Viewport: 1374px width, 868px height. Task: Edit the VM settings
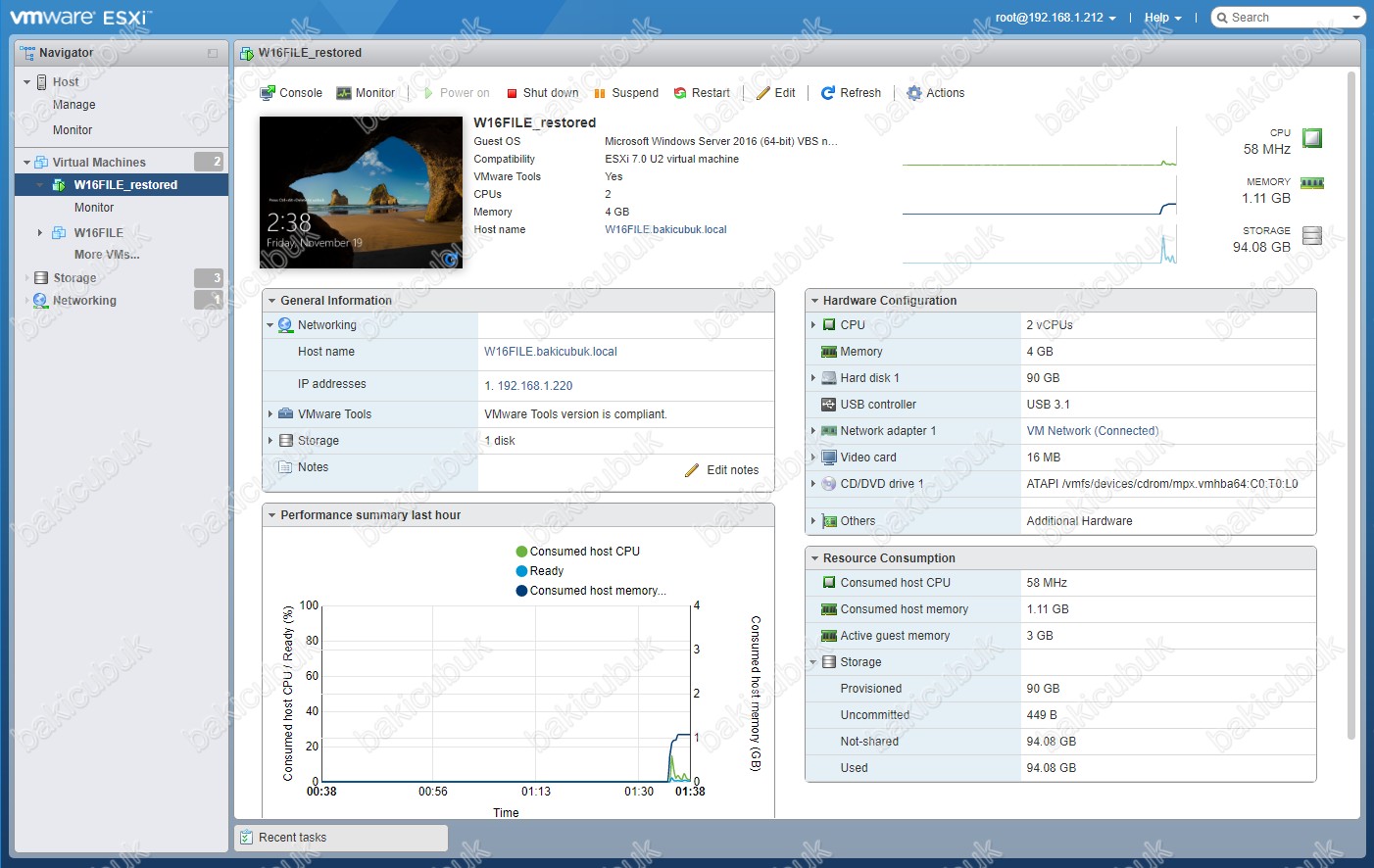click(x=776, y=93)
